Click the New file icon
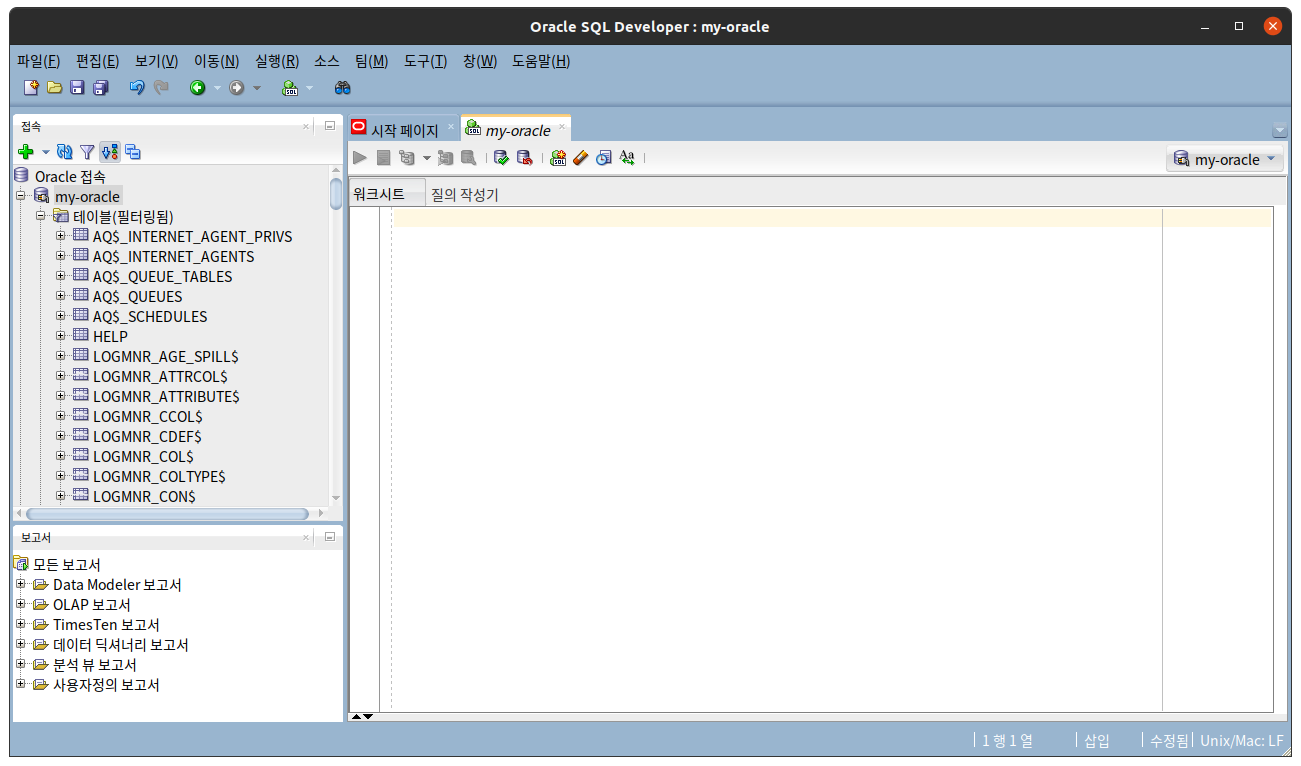 click(x=32, y=88)
